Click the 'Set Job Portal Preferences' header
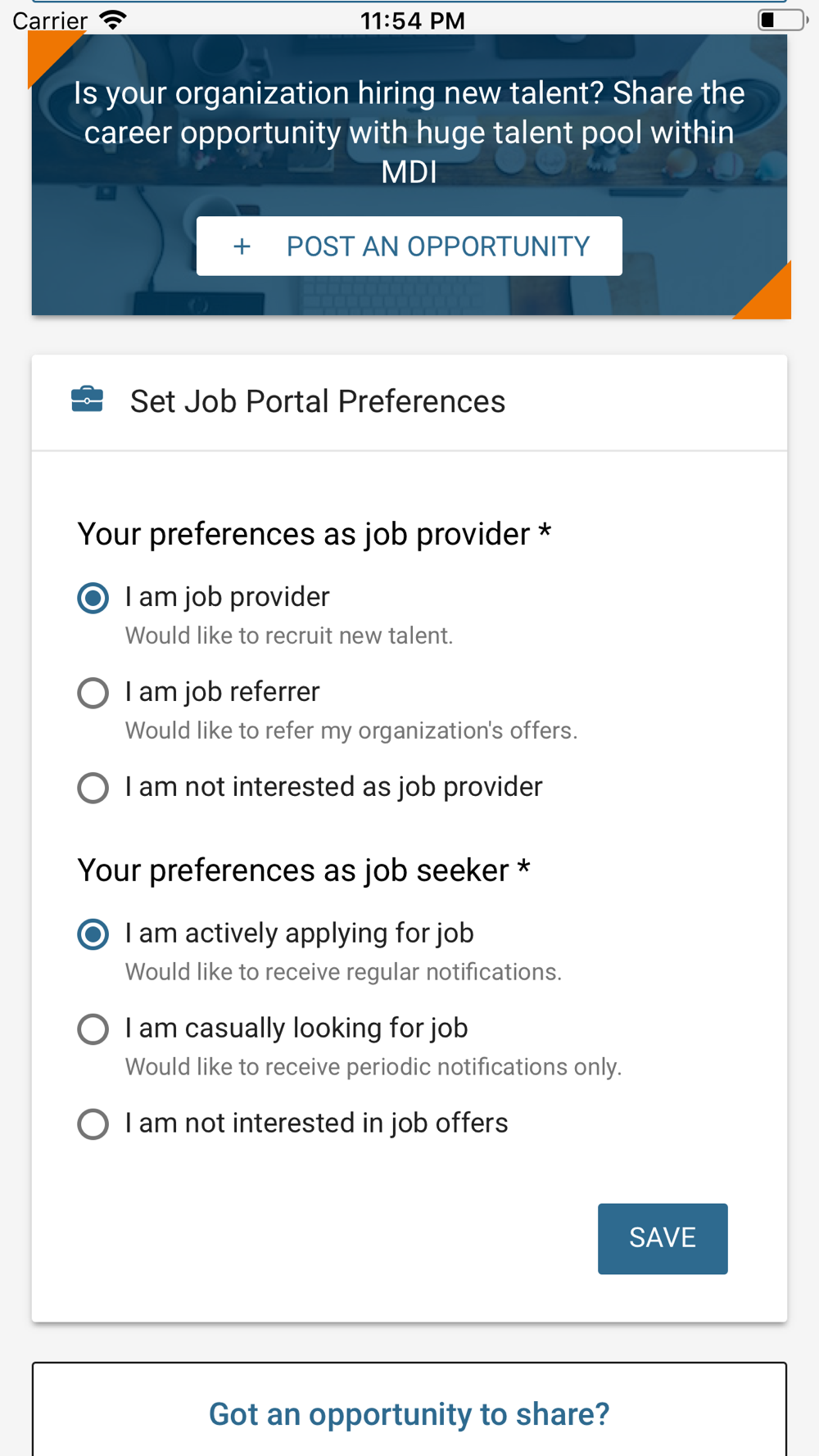This screenshot has height=1456, width=819. coord(318,401)
